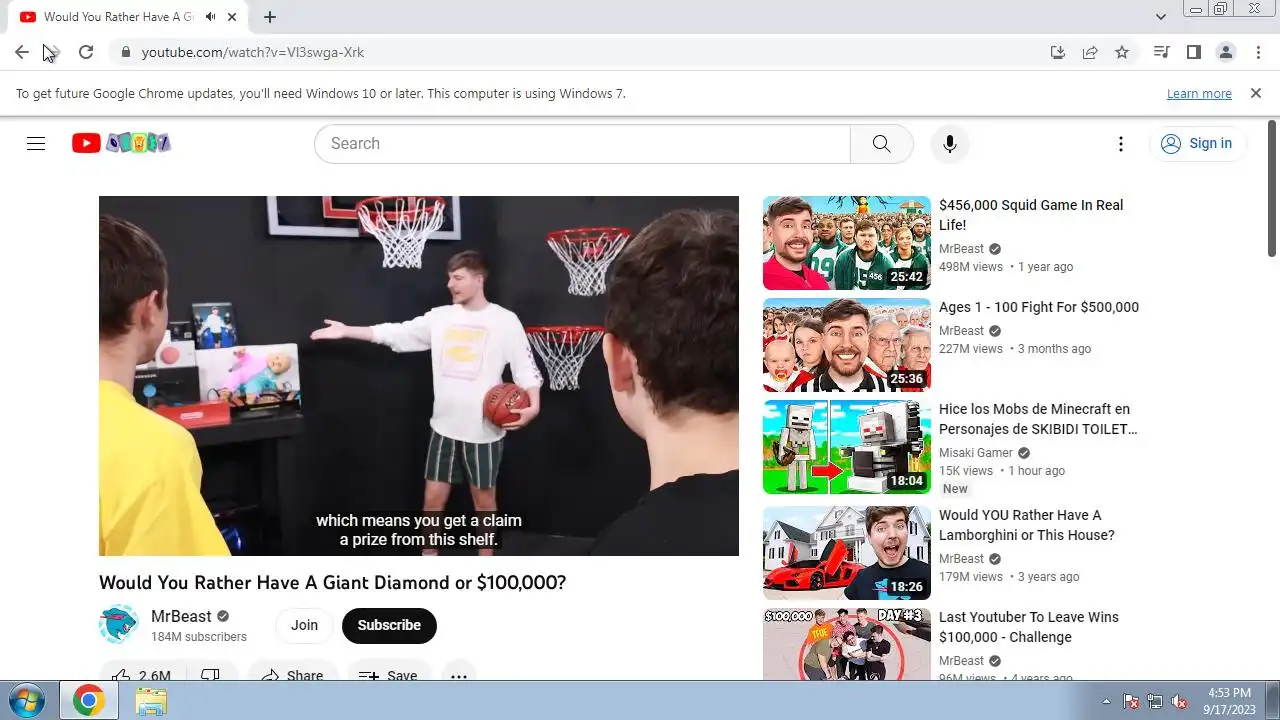
Task: Open Last Youtuber To Leave thumbnail
Action: (x=846, y=644)
